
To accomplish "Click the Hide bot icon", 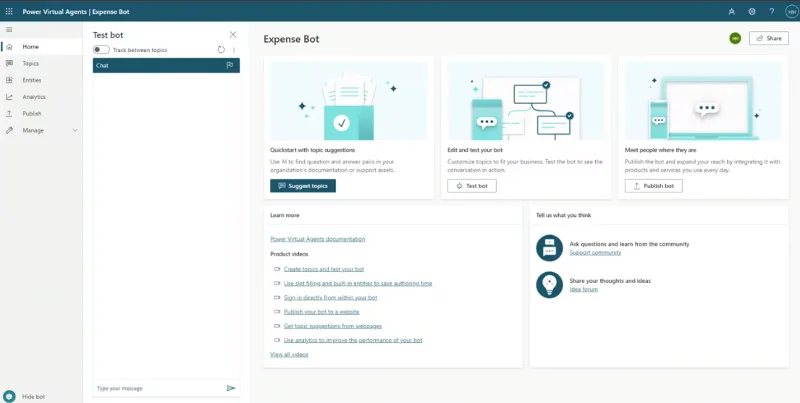I will [x=9, y=396].
